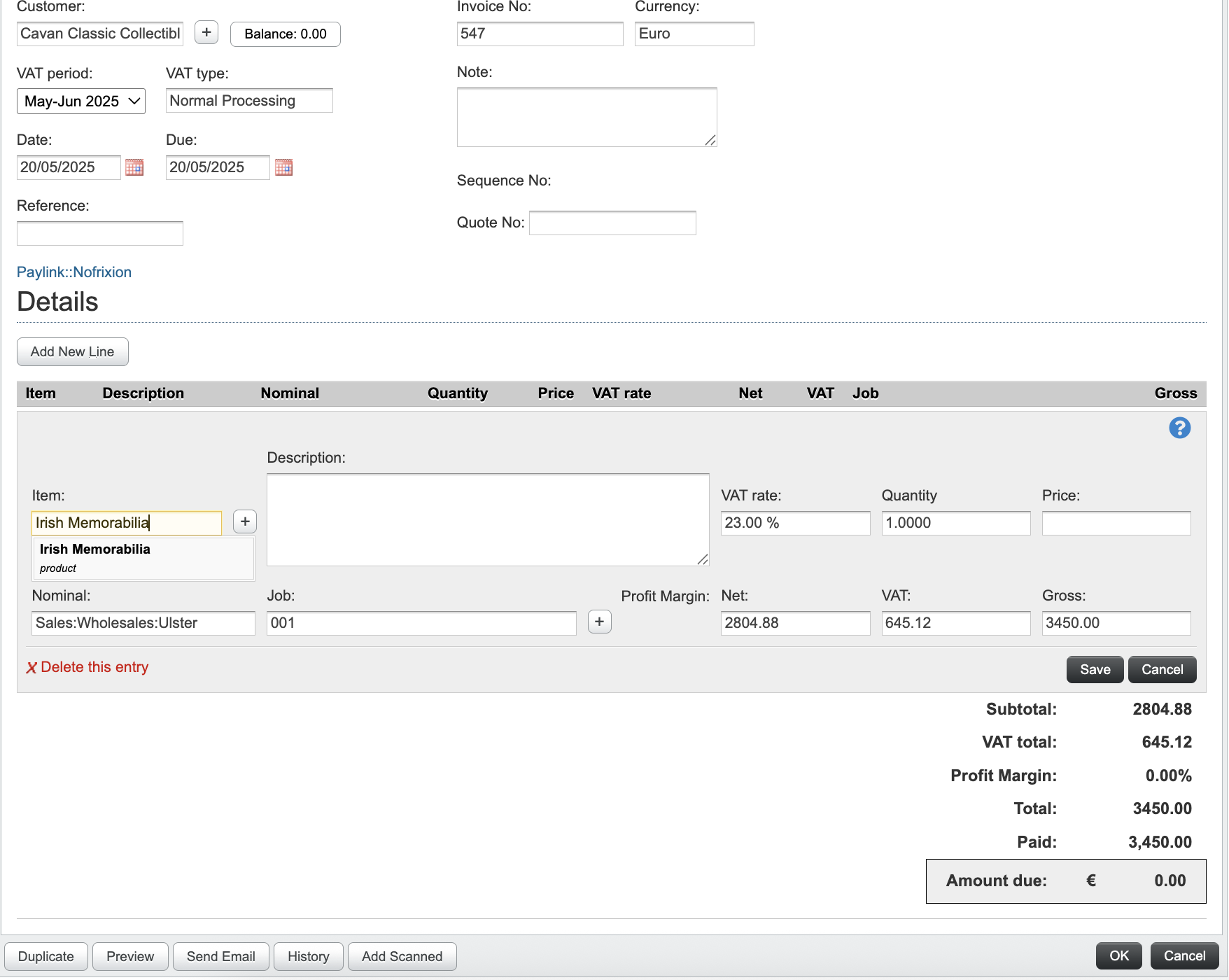
Task: Open the Date calendar picker icon
Action: click(x=134, y=167)
